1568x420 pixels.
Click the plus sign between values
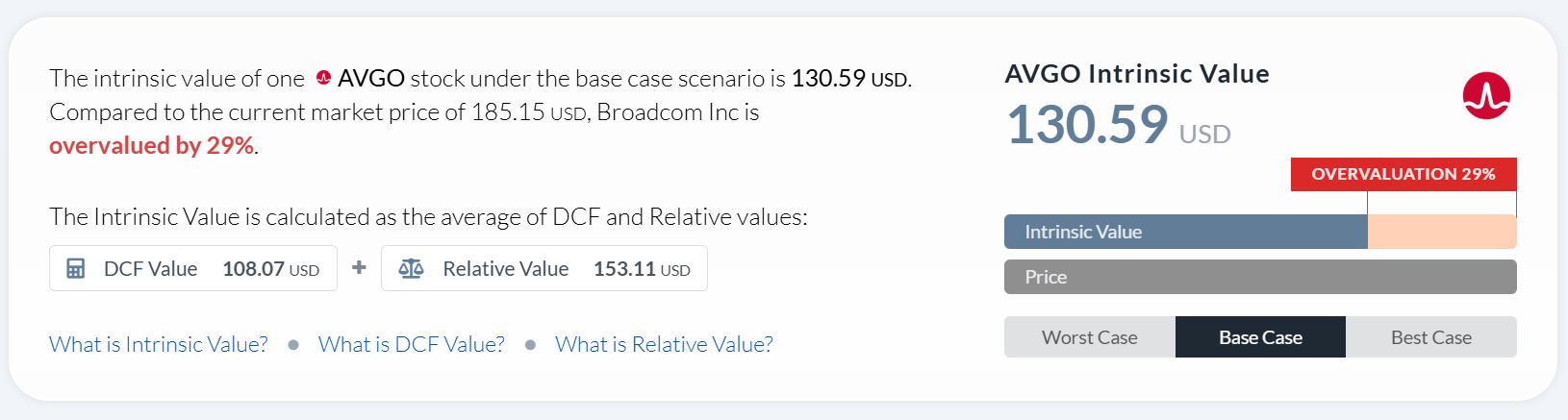coord(359,267)
